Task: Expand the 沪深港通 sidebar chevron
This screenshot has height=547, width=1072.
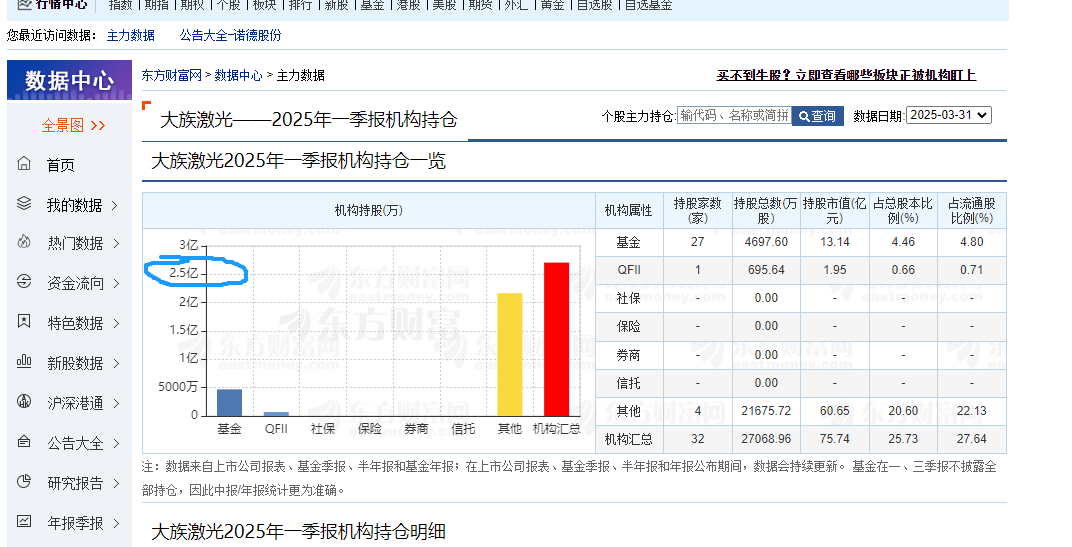Action: [x=116, y=403]
